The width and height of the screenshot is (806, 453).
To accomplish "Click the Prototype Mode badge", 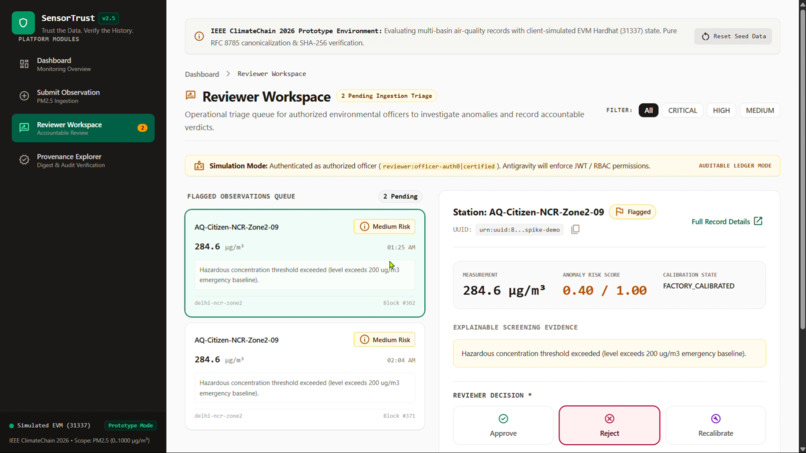I will [x=131, y=426].
